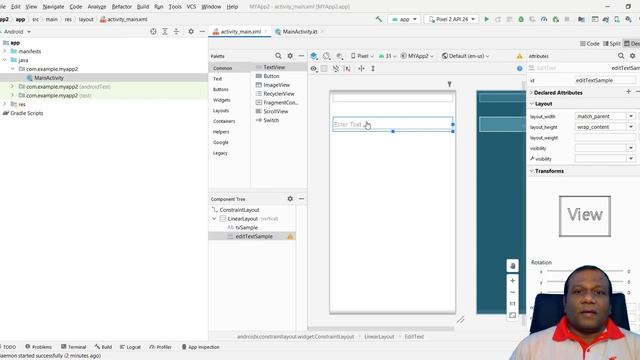The height and width of the screenshot is (360, 640).
Task: Open the App Inspection tool window
Action: (200, 347)
